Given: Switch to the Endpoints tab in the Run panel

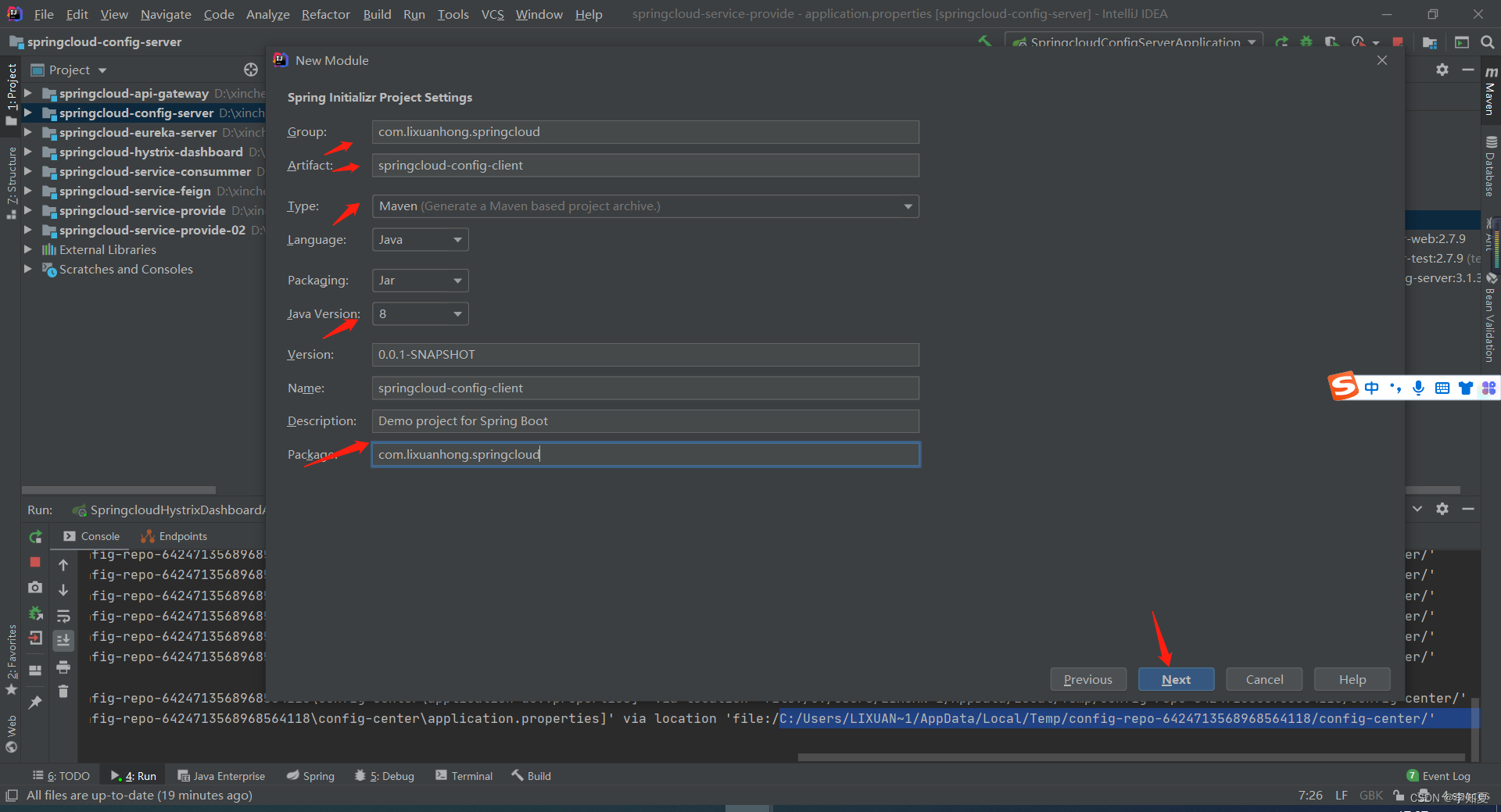Looking at the screenshot, I should click(x=174, y=536).
